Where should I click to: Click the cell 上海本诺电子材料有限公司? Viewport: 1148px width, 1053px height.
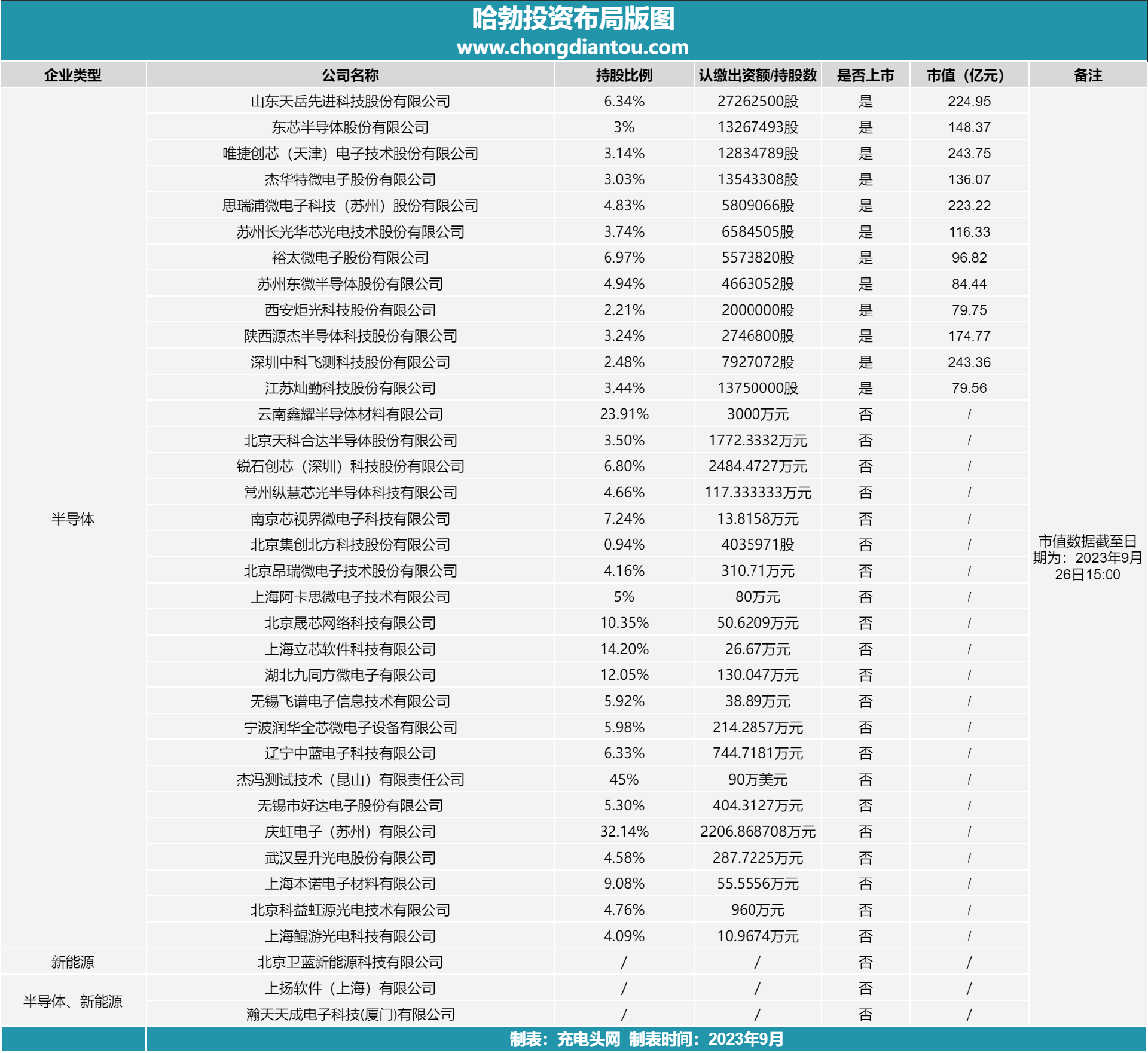[350, 884]
